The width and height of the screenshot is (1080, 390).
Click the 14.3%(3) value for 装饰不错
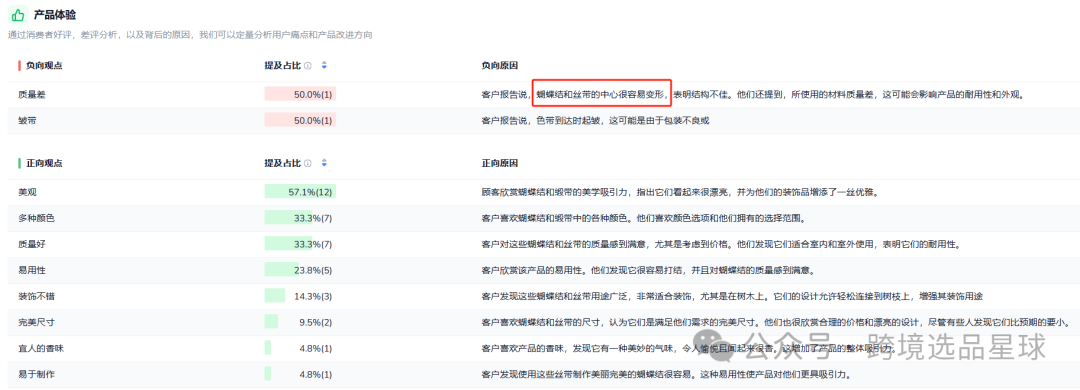pos(313,296)
